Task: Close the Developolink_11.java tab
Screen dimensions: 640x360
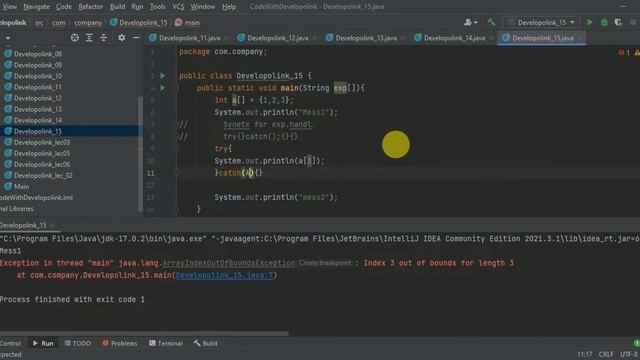Action: [x=226, y=38]
